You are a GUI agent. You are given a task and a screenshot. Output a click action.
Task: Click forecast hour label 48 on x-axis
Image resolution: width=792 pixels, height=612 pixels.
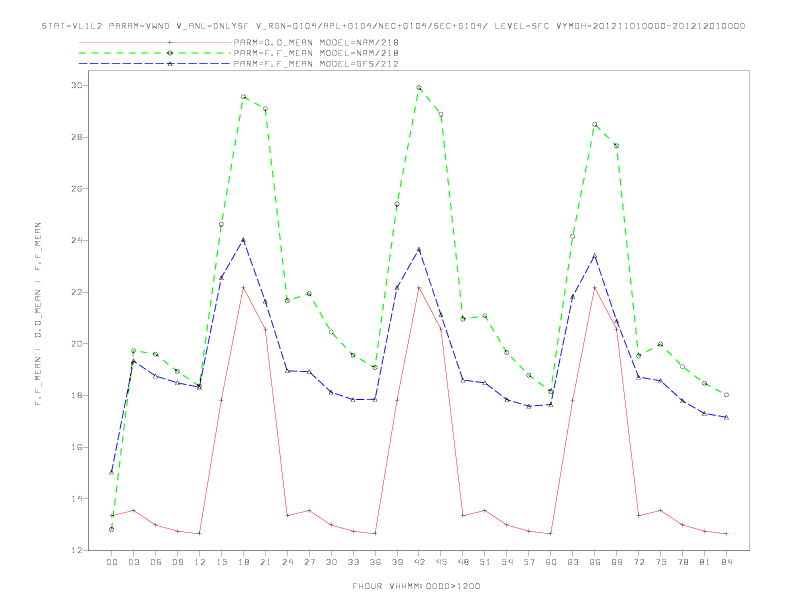point(463,562)
